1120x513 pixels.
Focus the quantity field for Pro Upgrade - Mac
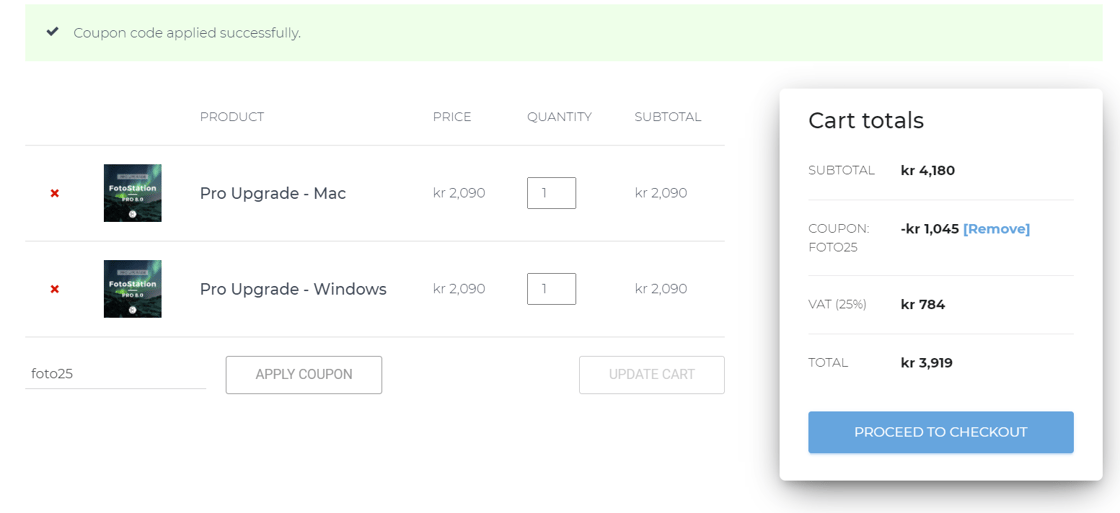(x=551, y=193)
